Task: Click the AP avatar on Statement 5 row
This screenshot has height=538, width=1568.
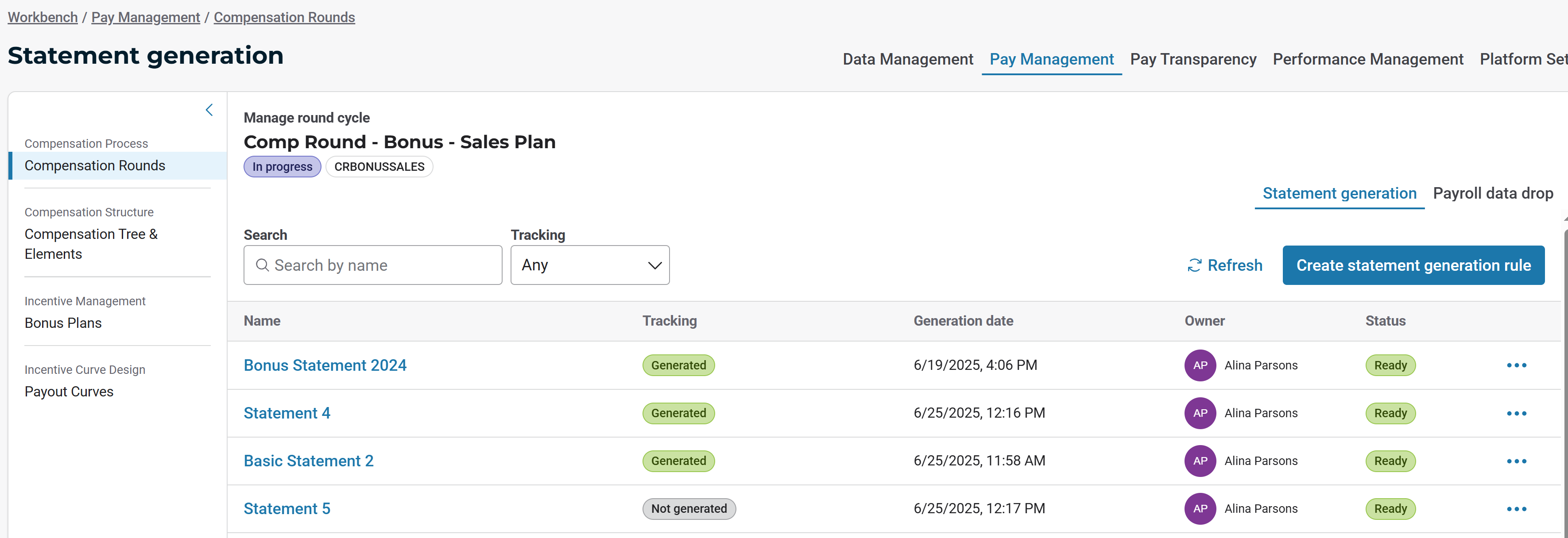Action: tap(1199, 509)
